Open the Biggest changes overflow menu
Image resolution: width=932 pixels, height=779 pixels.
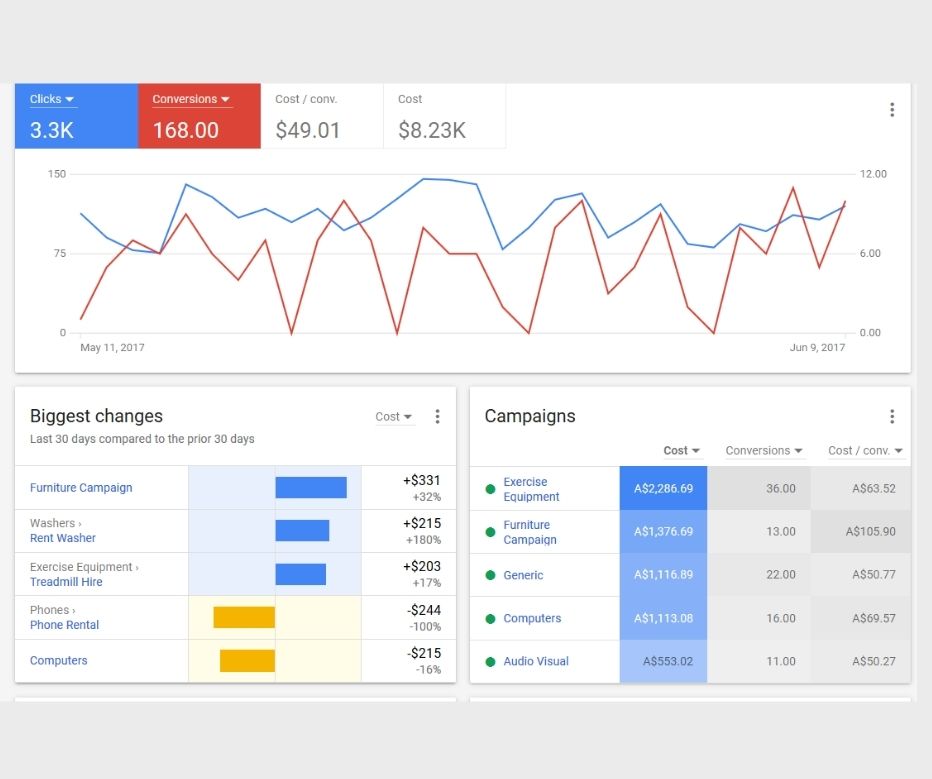437,416
